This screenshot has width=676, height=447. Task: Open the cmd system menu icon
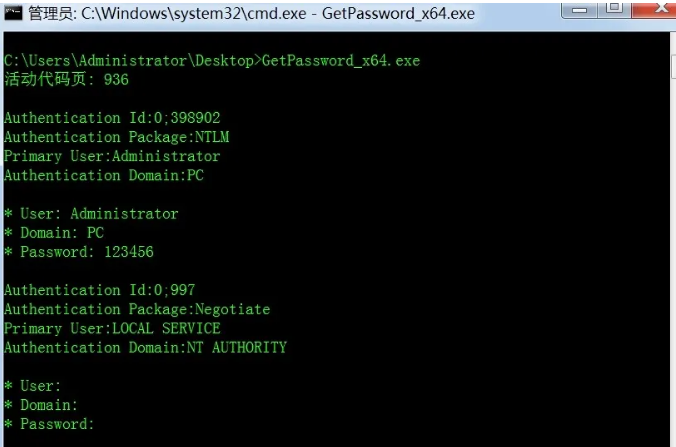coord(13,13)
